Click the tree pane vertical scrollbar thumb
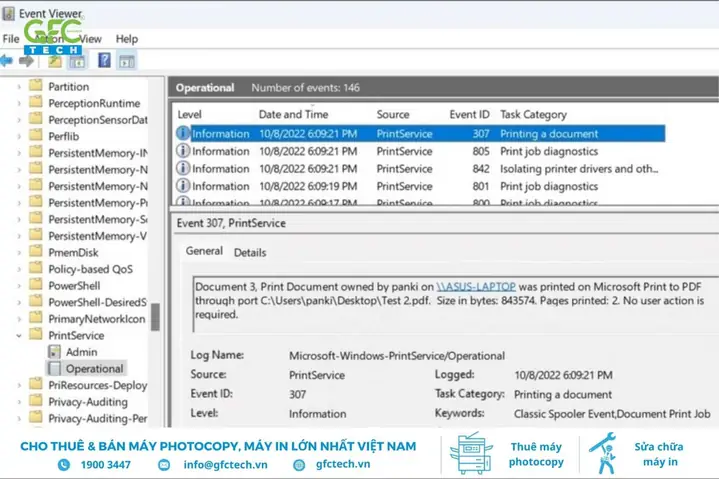Screen dimensions: 719x479 (x=155, y=316)
